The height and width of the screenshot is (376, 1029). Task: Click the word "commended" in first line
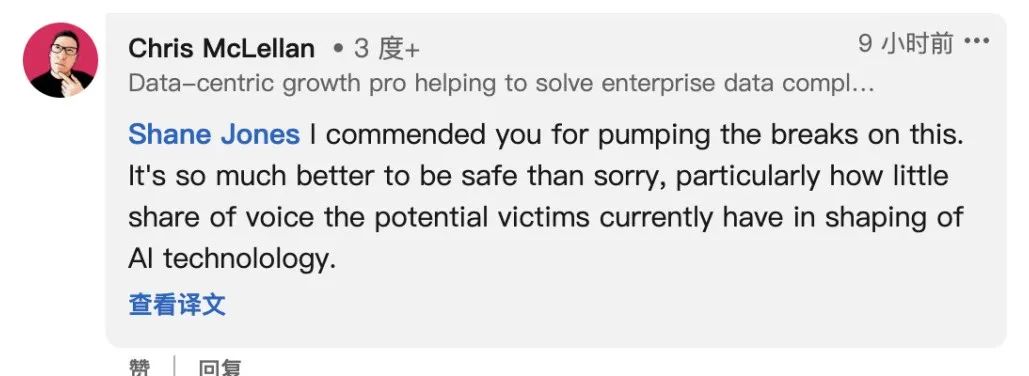408,135
